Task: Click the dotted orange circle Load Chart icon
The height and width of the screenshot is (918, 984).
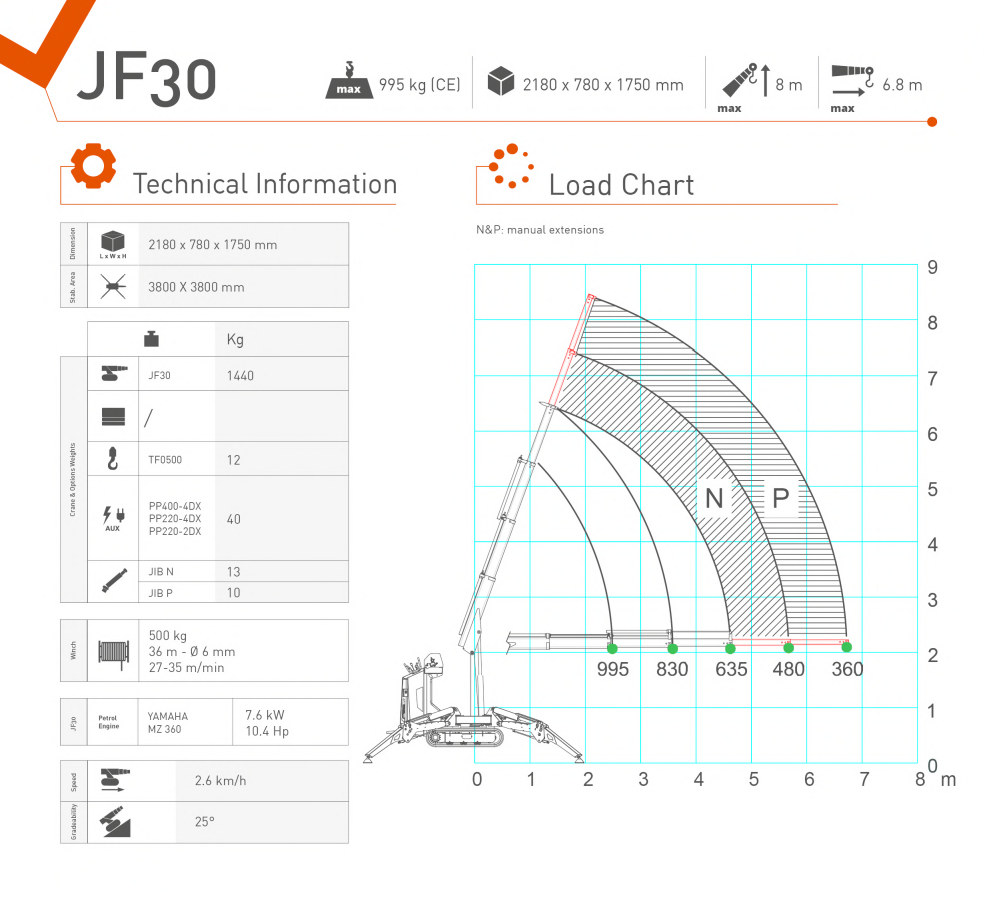Action: tap(510, 167)
